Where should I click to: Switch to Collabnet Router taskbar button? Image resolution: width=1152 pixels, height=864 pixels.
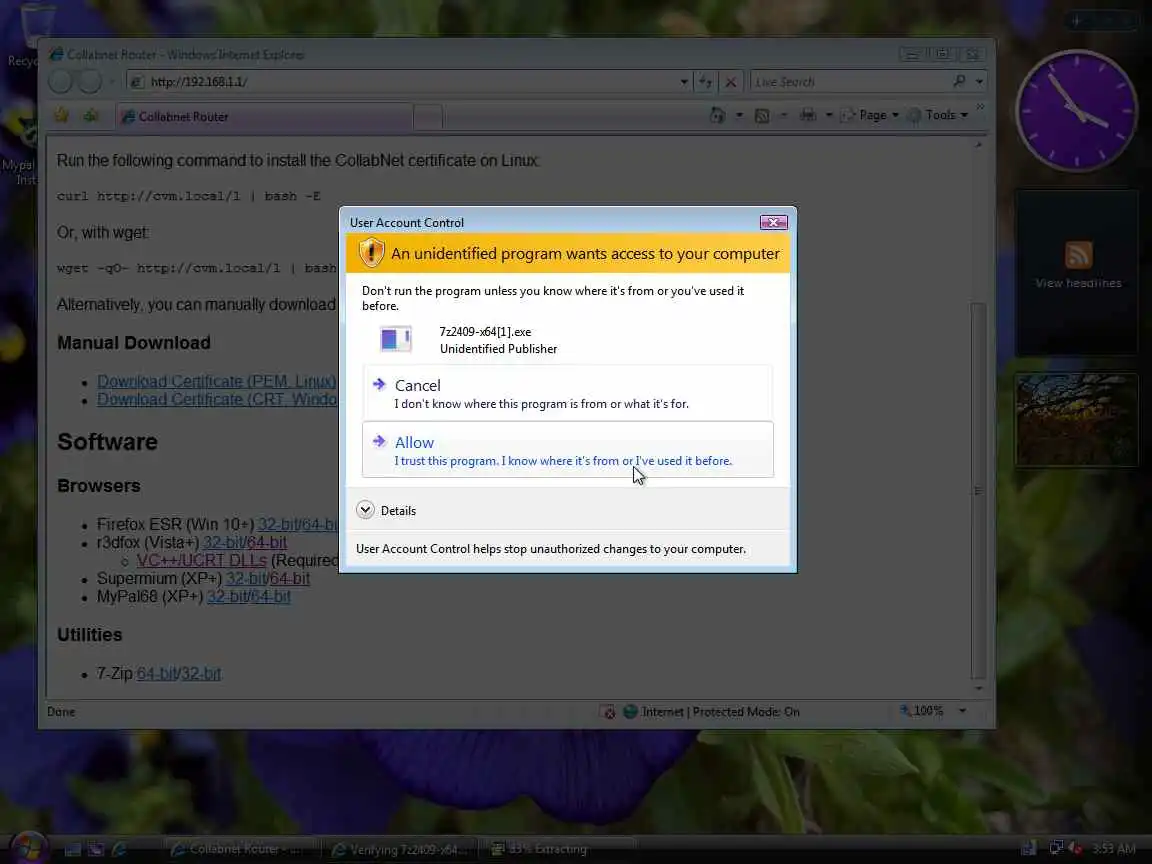pyautogui.click(x=241, y=849)
